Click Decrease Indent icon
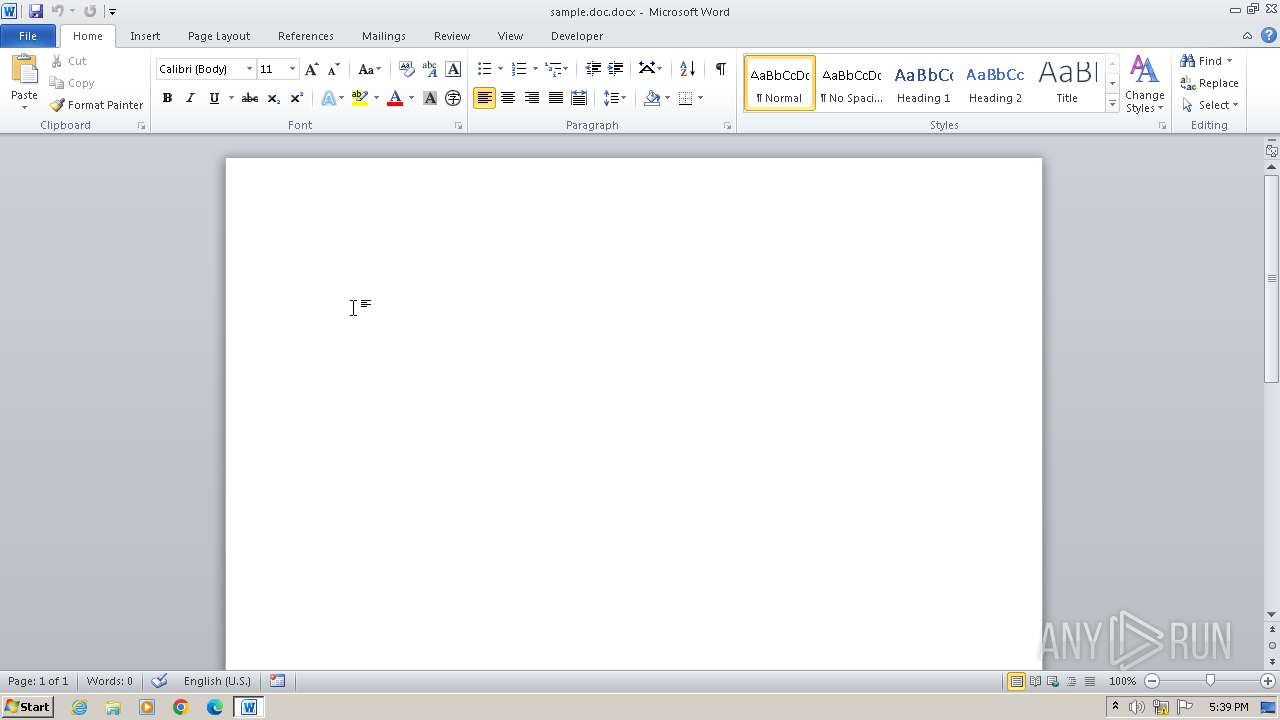This screenshot has width=1280, height=720. 593,69
